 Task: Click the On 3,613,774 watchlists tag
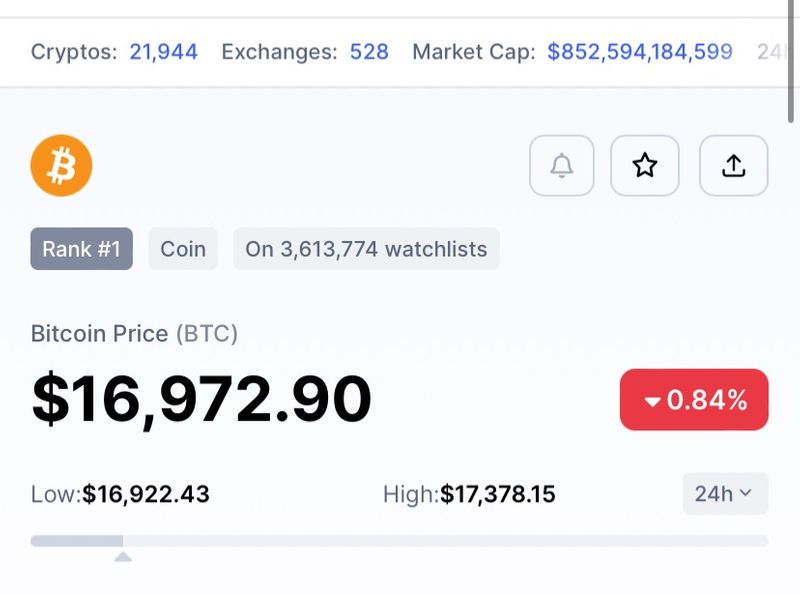click(x=366, y=249)
